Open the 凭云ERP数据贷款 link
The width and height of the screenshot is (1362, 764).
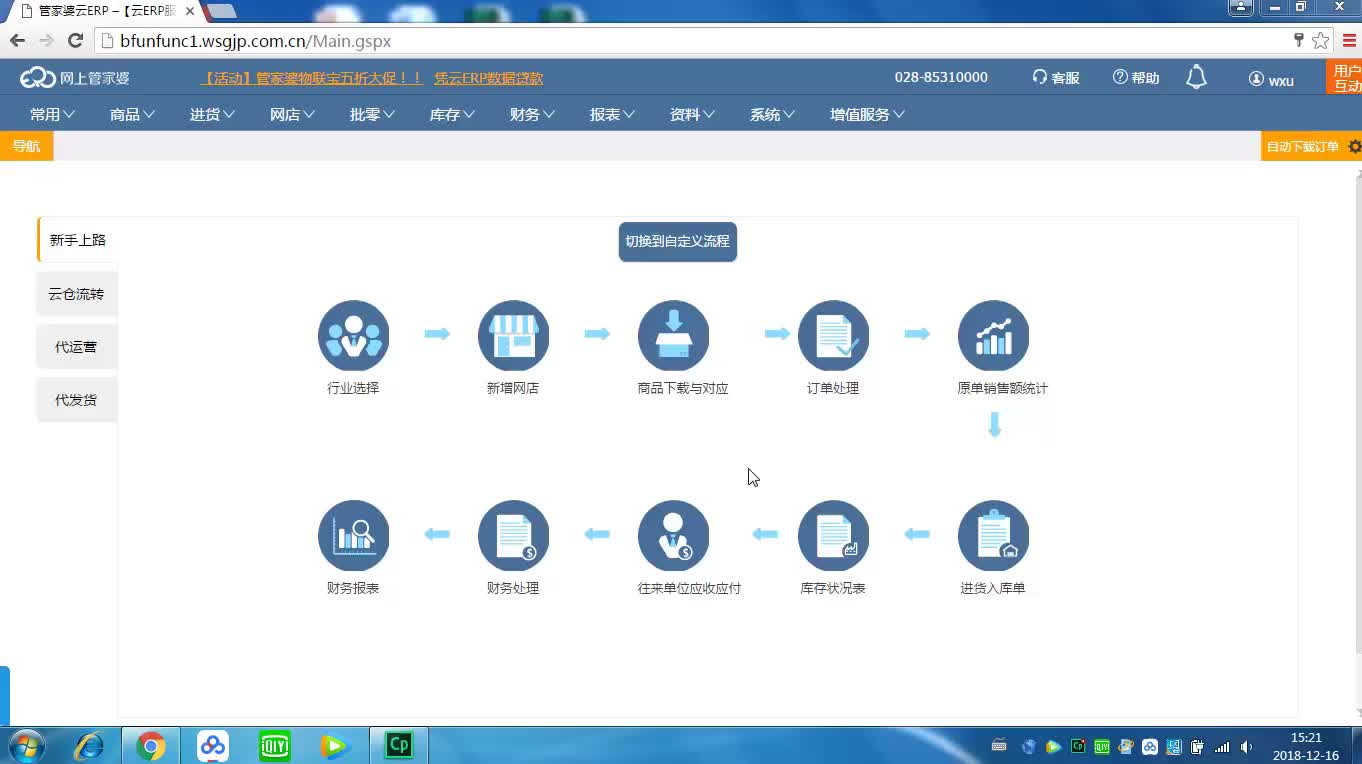point(488,78)
